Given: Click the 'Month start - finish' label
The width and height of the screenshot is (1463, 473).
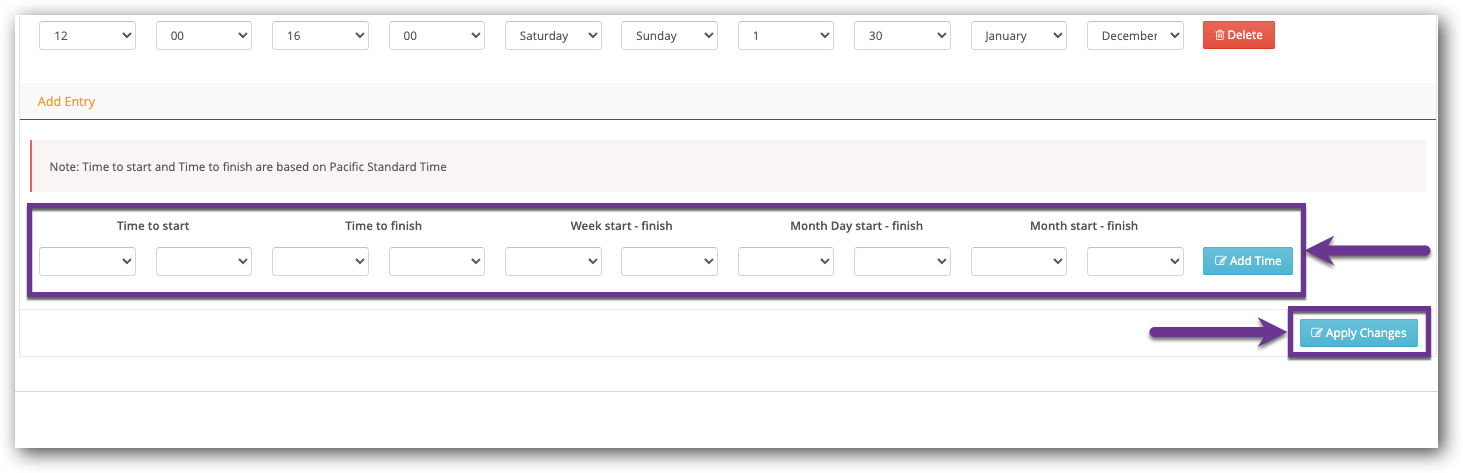Looking at the screenshot, I should (1084, 226).
